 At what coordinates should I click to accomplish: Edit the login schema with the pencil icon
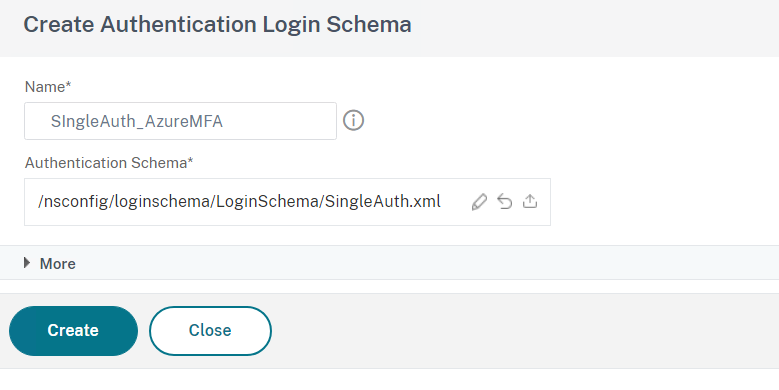(479, 202)
